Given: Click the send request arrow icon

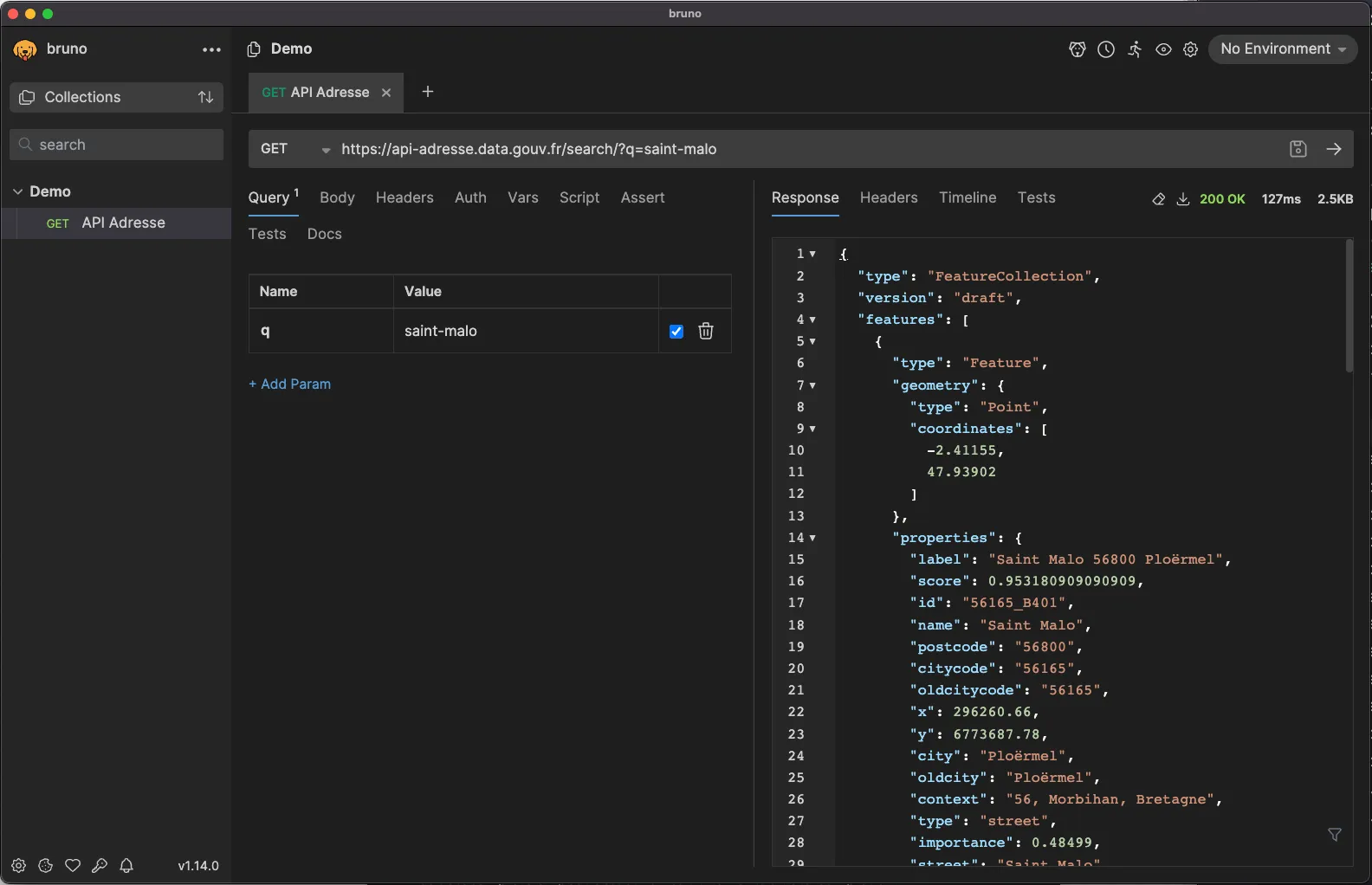Looking at the screenshot, I should (x=1334, y=149).
